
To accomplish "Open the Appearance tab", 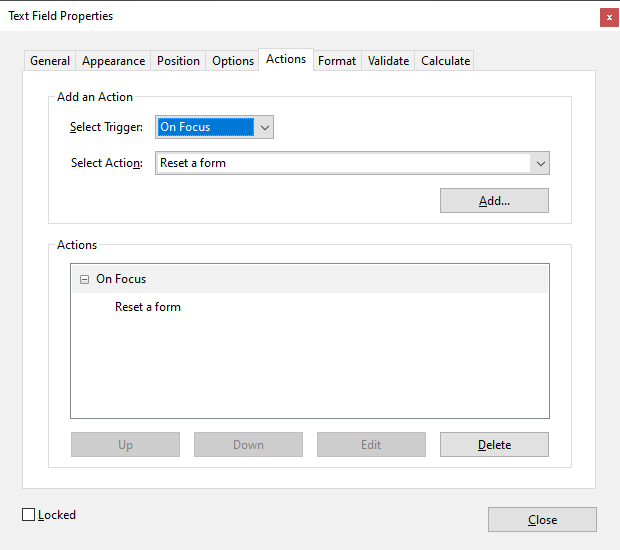I will pos(113,61).
